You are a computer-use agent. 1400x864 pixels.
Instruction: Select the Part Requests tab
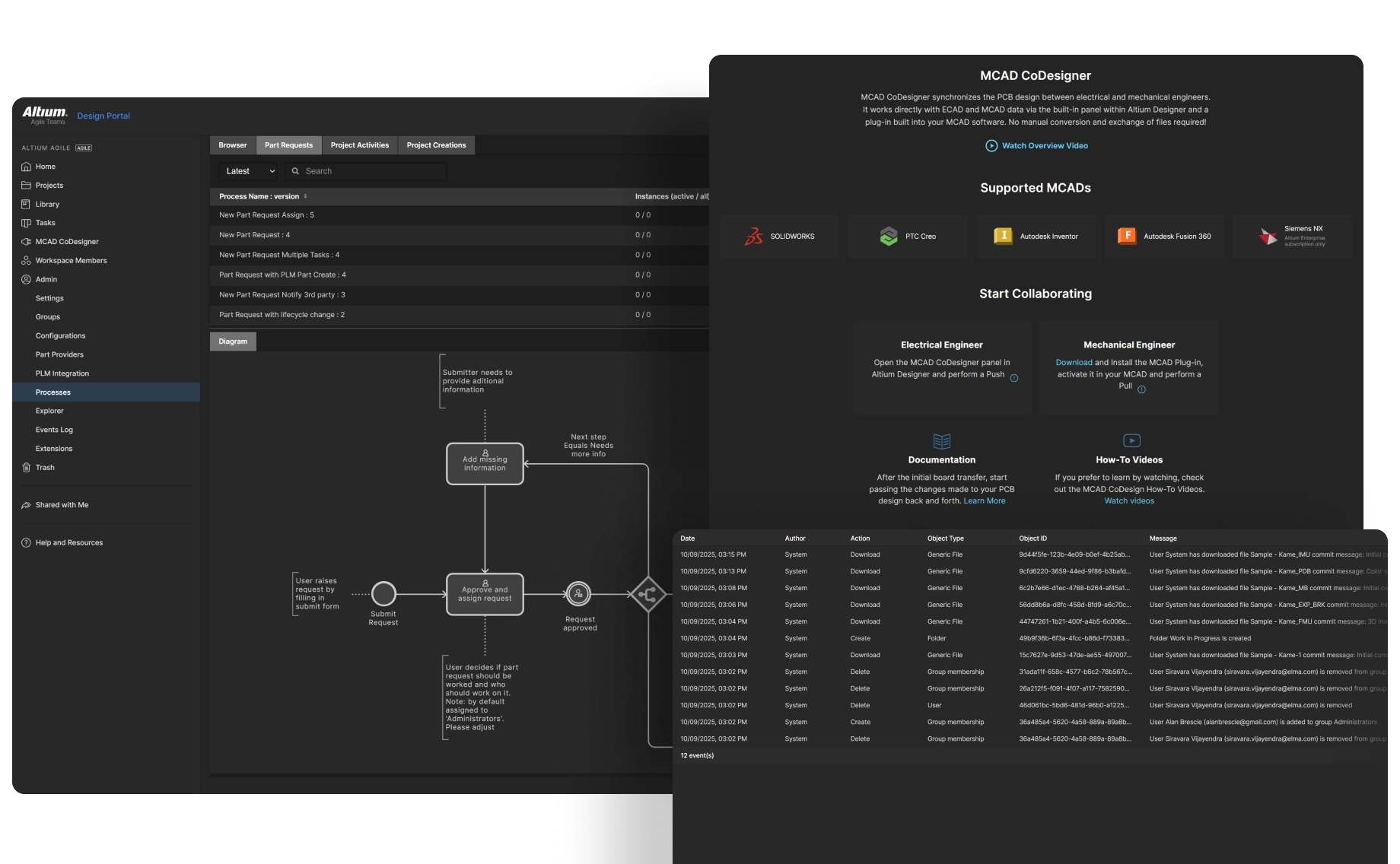coord(288,145)
